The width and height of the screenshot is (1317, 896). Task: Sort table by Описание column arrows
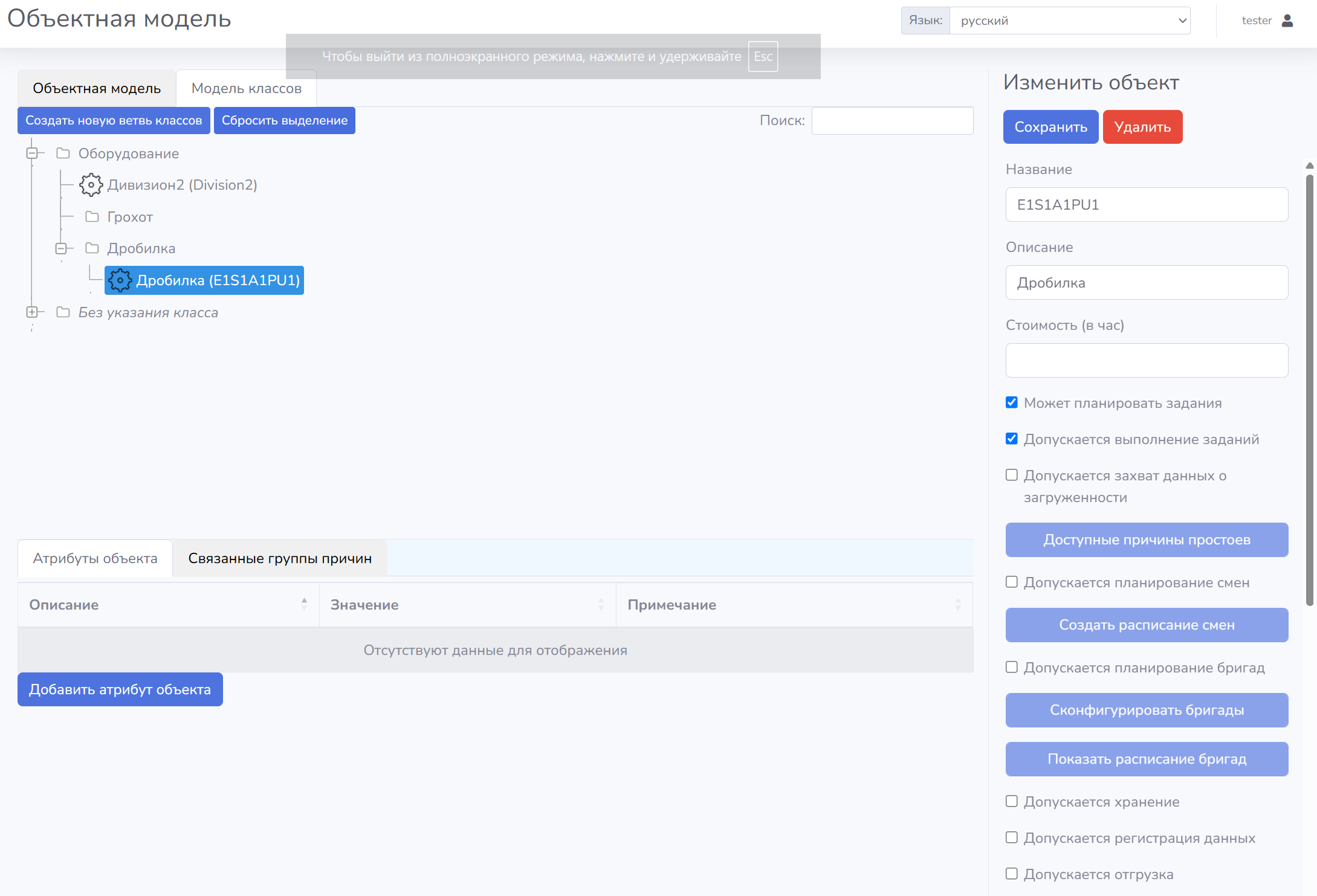click(x=304, y=604)
